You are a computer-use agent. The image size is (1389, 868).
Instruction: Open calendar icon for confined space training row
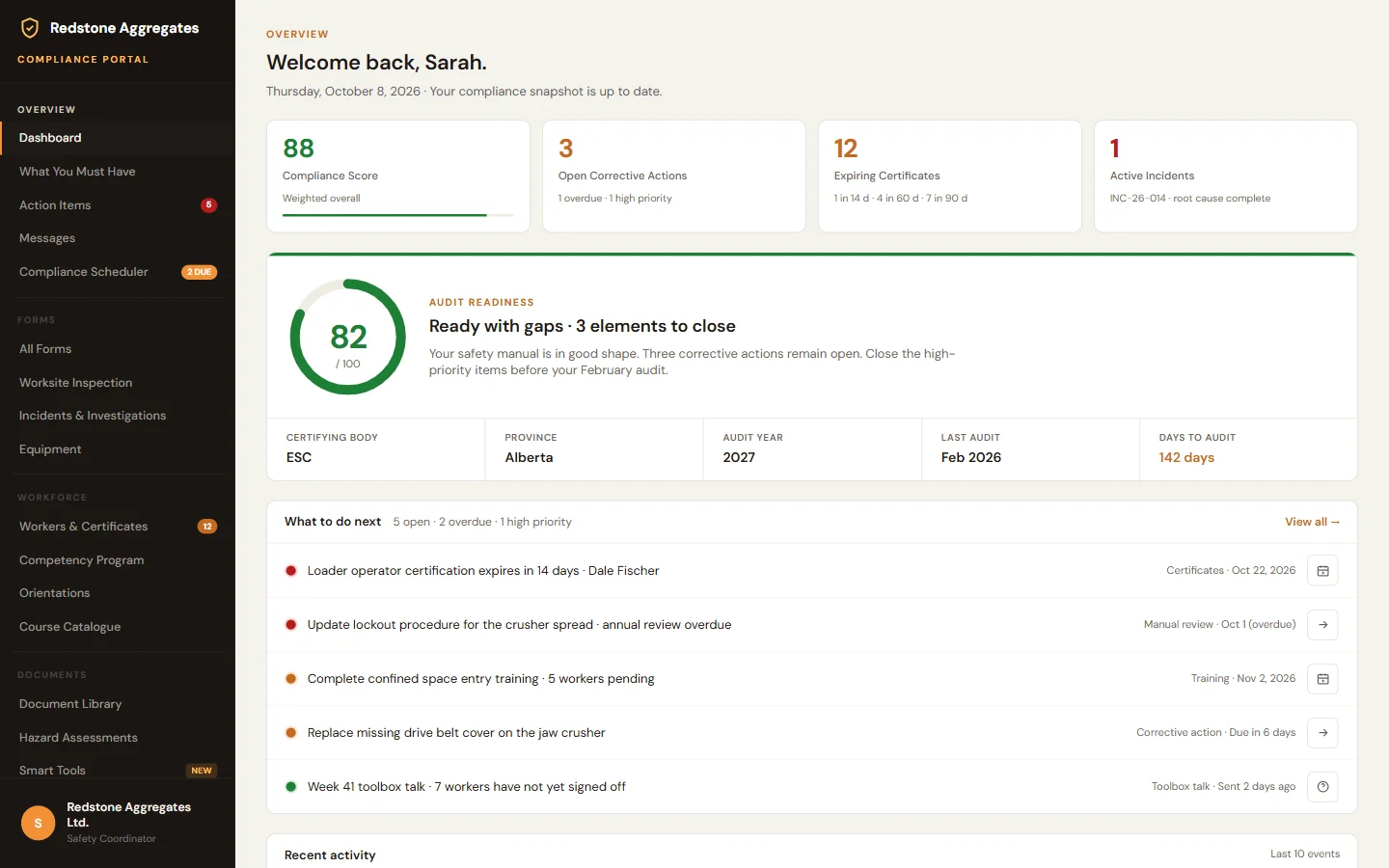(x=1322, y=679)
